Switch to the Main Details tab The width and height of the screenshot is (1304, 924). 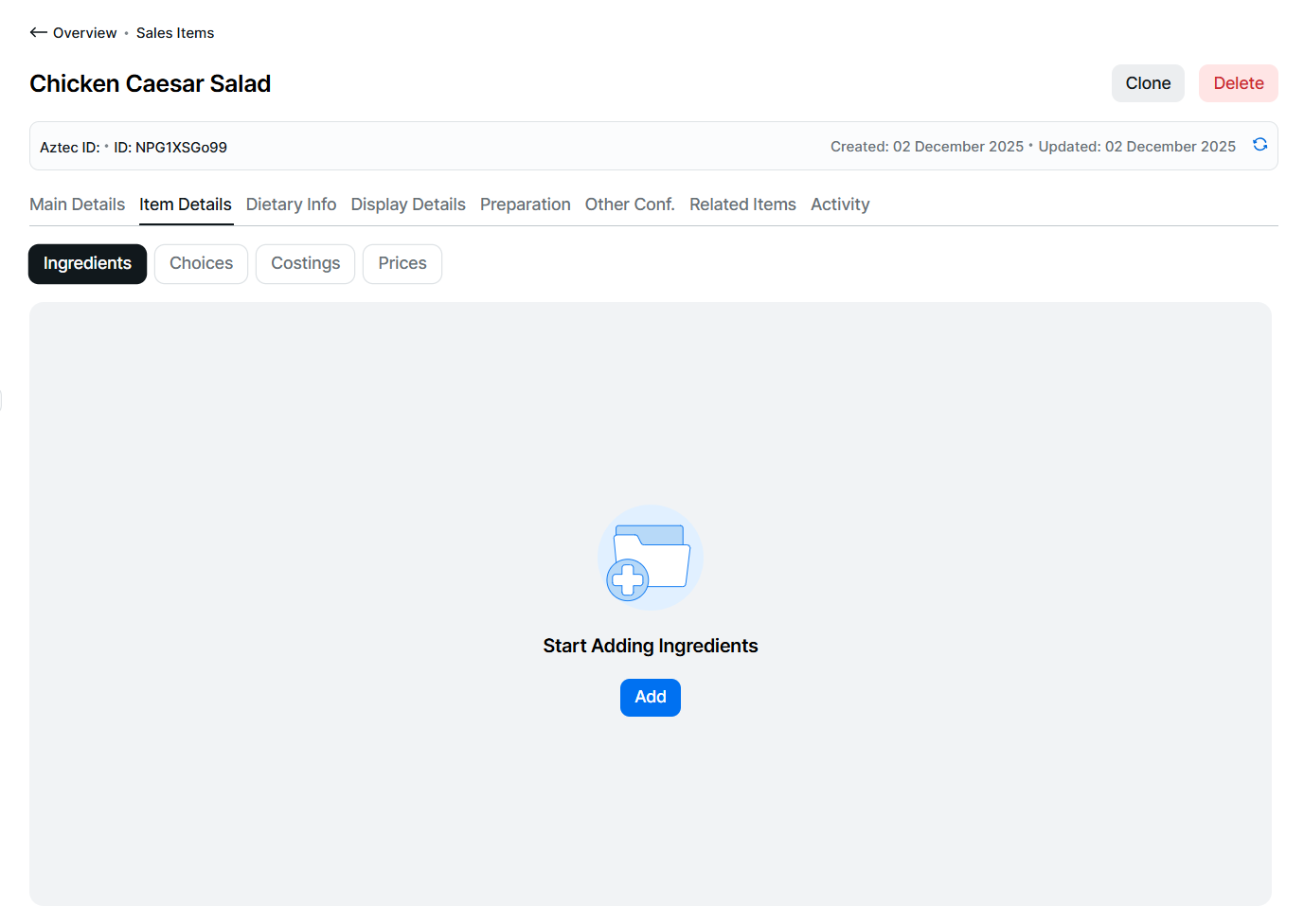pos(78,204)
